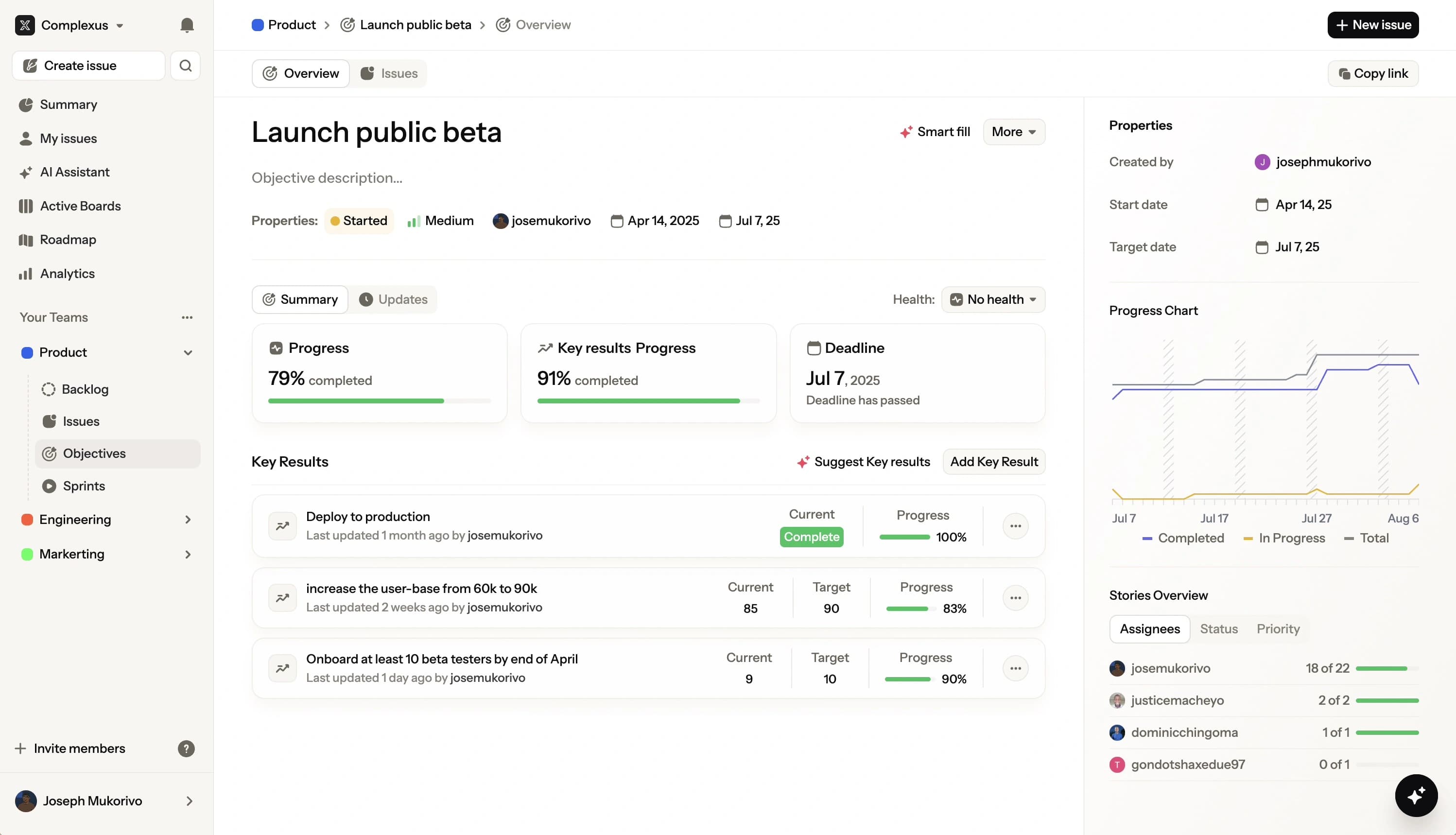Click the Add Key Result button
This screenshot has height=835, width=1456.
pyautogui.click(x=994, y=462)
